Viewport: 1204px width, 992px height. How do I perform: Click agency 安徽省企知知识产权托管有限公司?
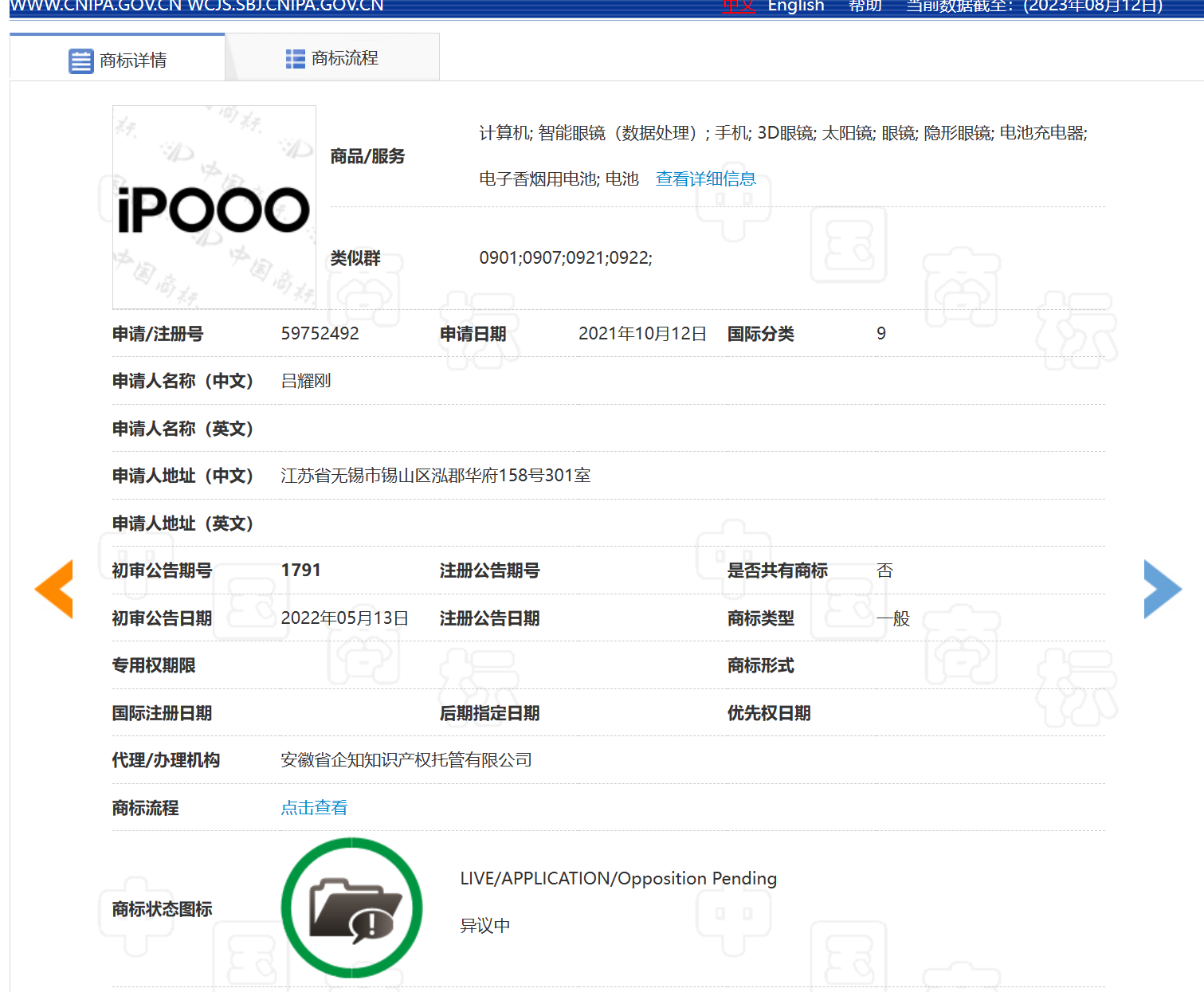coord(406,759)
